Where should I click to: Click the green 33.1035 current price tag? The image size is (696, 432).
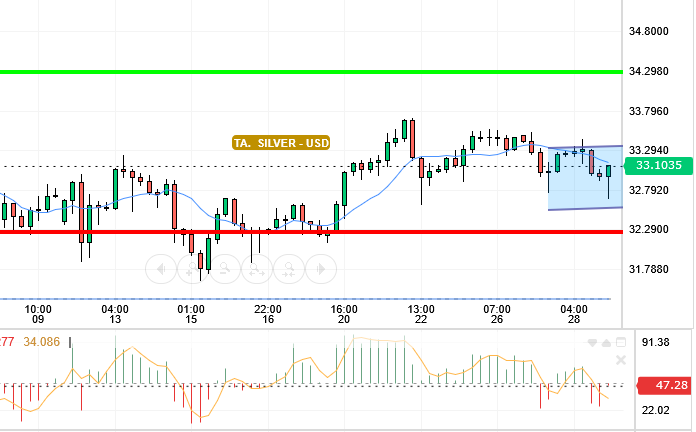click(x=658, y=166)
